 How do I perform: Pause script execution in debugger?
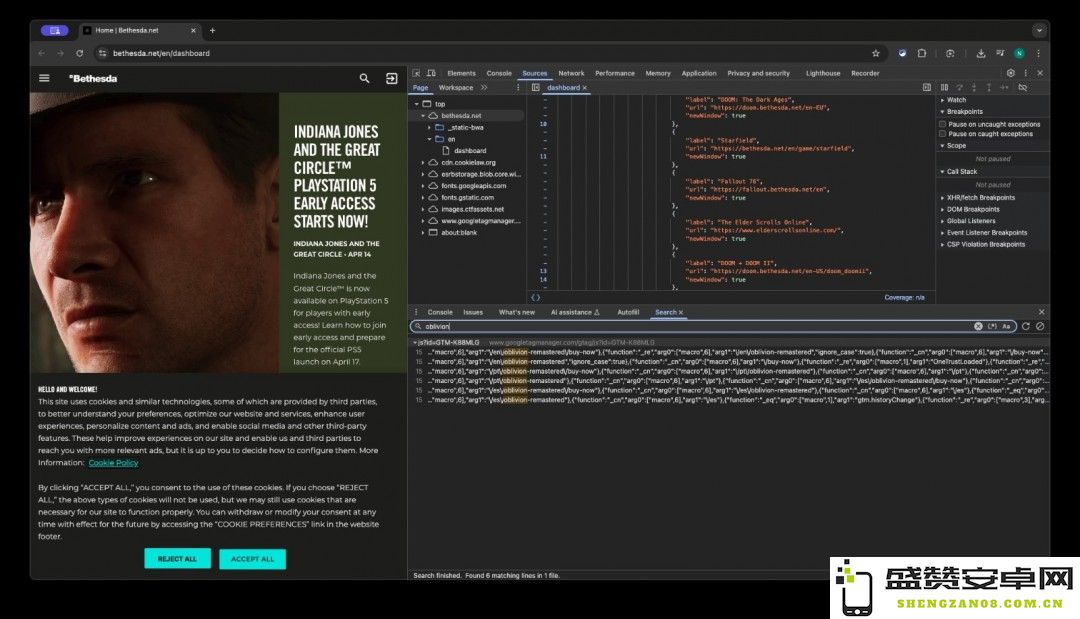tap(944, 87)
